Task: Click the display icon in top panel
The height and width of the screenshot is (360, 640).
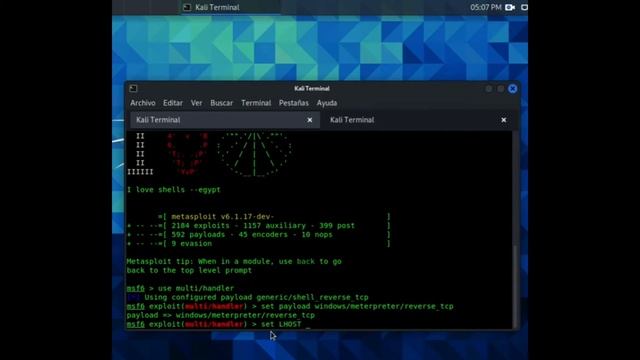Action: pos(524,7)
